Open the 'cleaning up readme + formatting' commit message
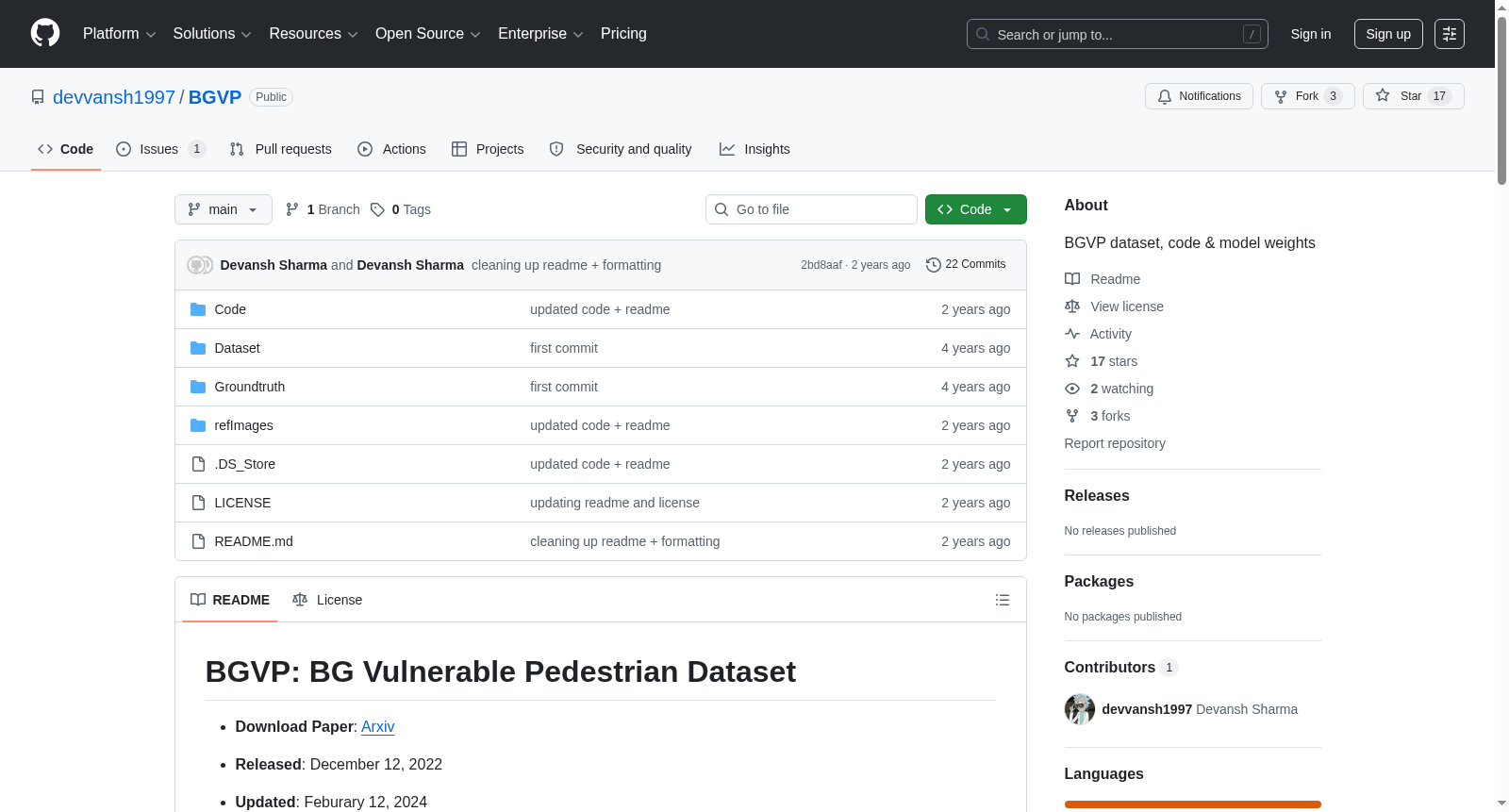The image size is (1509, 812). 566,265
